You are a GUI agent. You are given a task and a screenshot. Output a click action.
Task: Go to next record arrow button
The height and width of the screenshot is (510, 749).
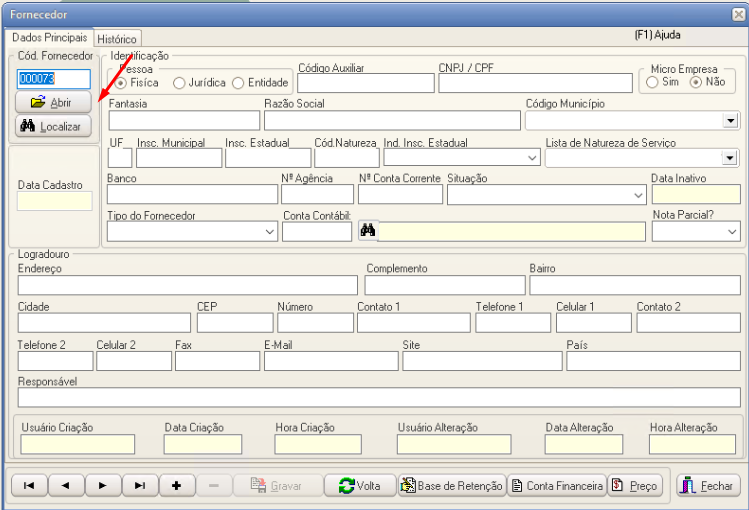tap(102, 485)
